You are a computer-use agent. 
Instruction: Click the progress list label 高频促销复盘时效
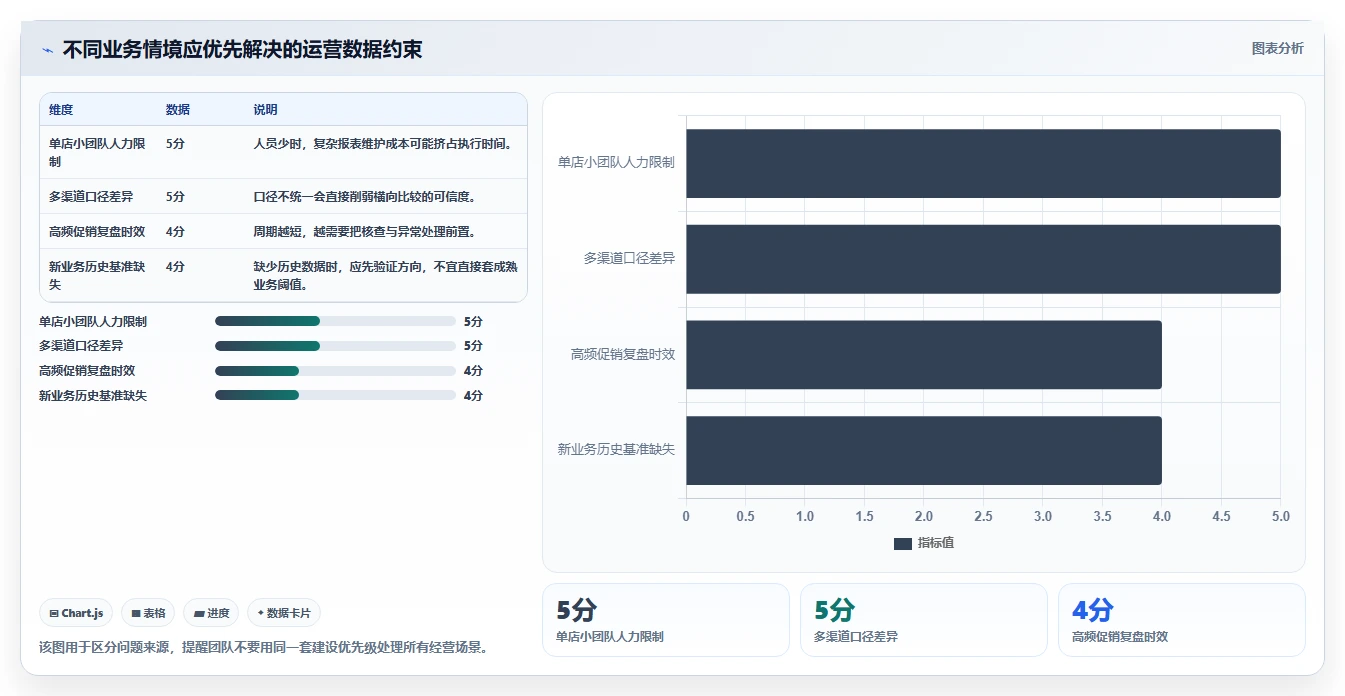click(x=87, y=371)
